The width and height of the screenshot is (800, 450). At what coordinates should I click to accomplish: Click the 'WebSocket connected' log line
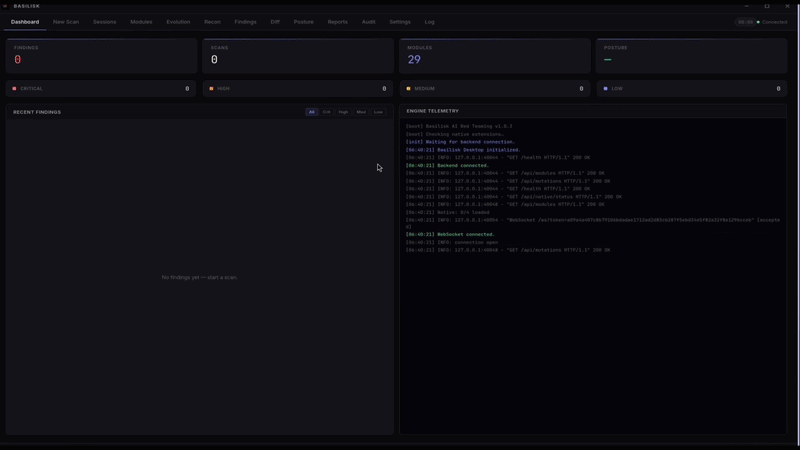450,234
